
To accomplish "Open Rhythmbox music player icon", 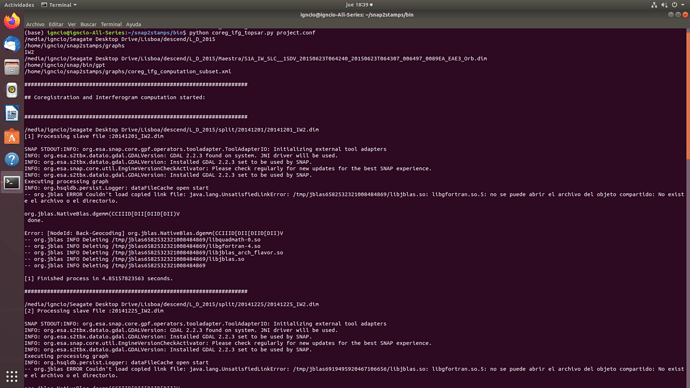I will (12, 90).
